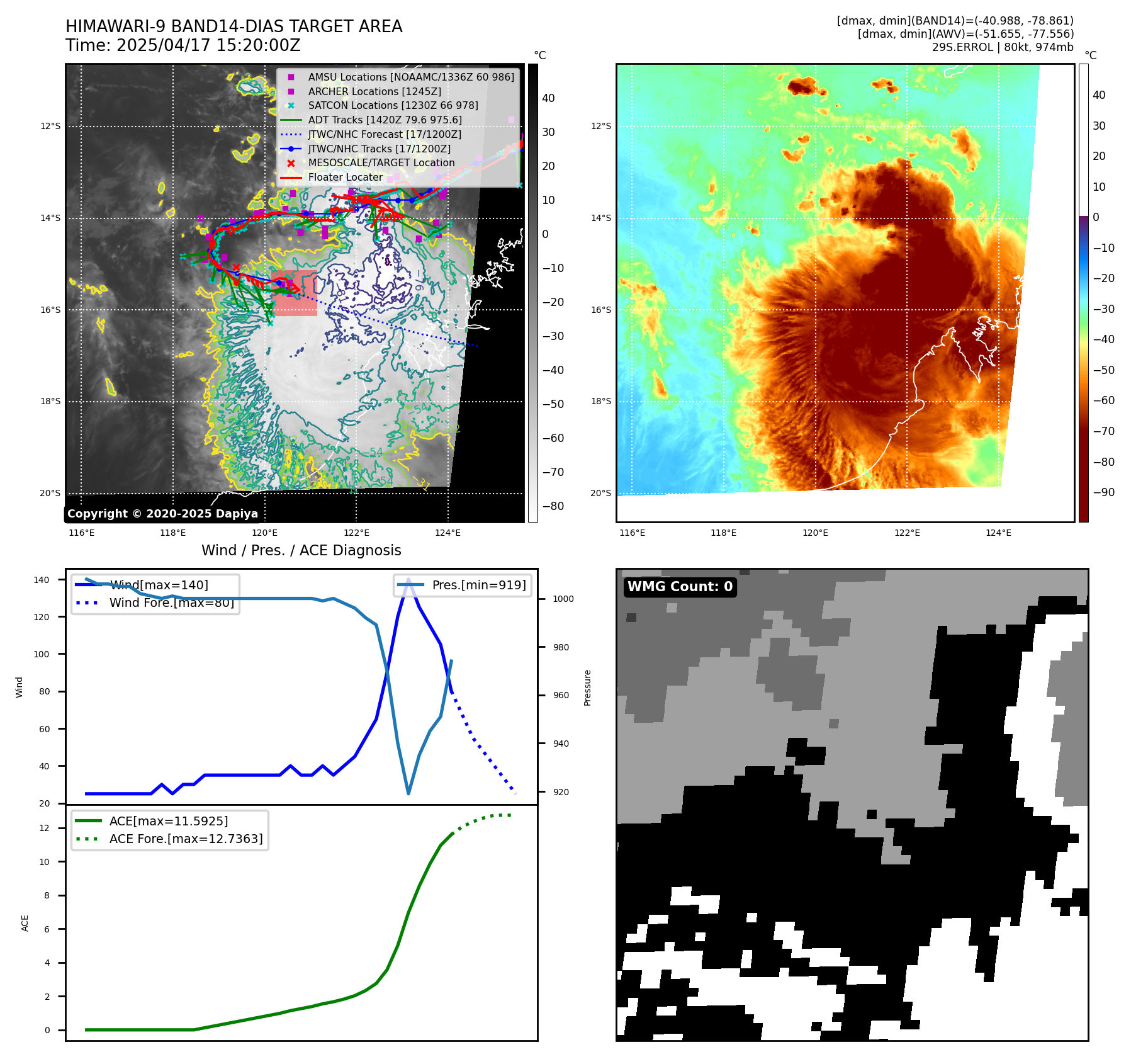The width and height of the screenshot is (1131, 1064).
Task: Click the ADT Tracks green line symbol
Action: pyautogui.click(x=291, y=120)
